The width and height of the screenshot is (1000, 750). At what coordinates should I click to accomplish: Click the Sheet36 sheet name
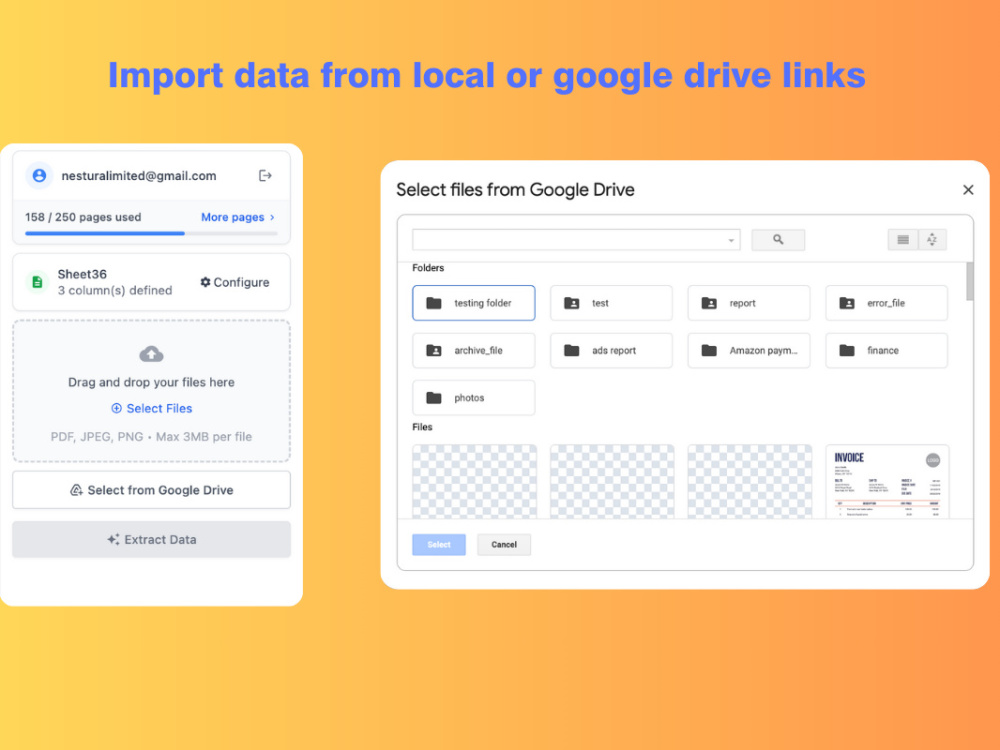82,274
